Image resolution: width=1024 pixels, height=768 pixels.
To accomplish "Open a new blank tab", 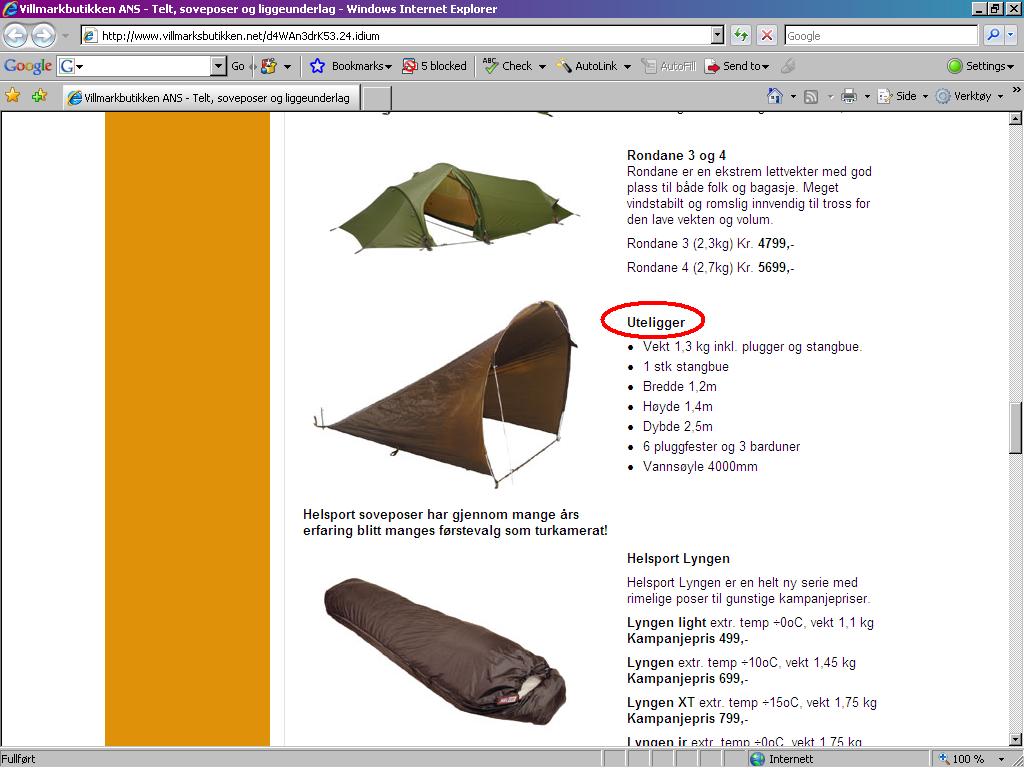I will tap(377, 99).
